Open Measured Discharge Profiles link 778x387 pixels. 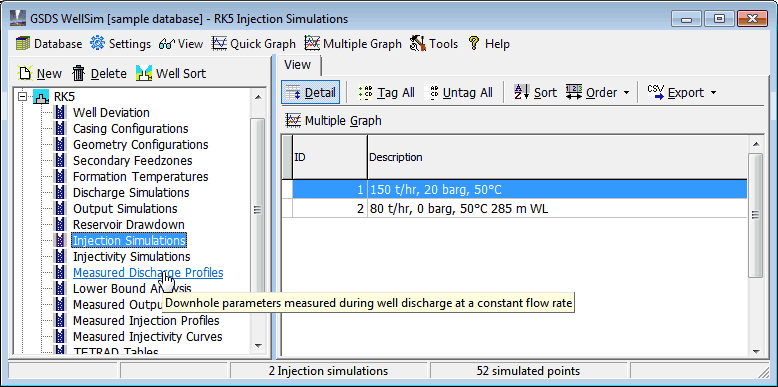(x=148, y=272)
